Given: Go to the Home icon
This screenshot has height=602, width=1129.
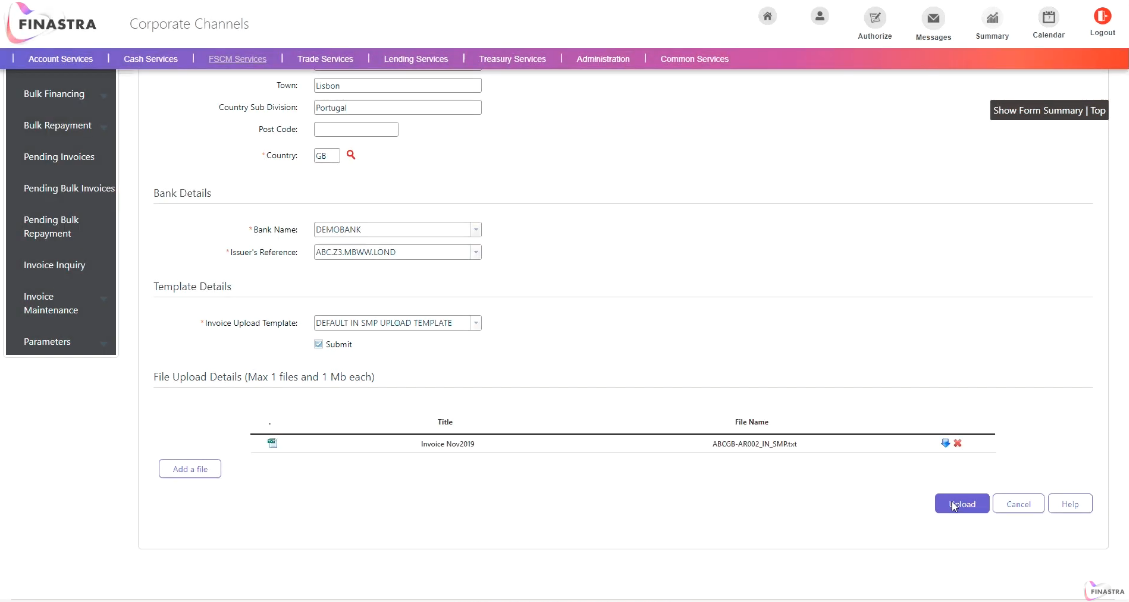Looking at the screenshot, I should coord(768,17).
